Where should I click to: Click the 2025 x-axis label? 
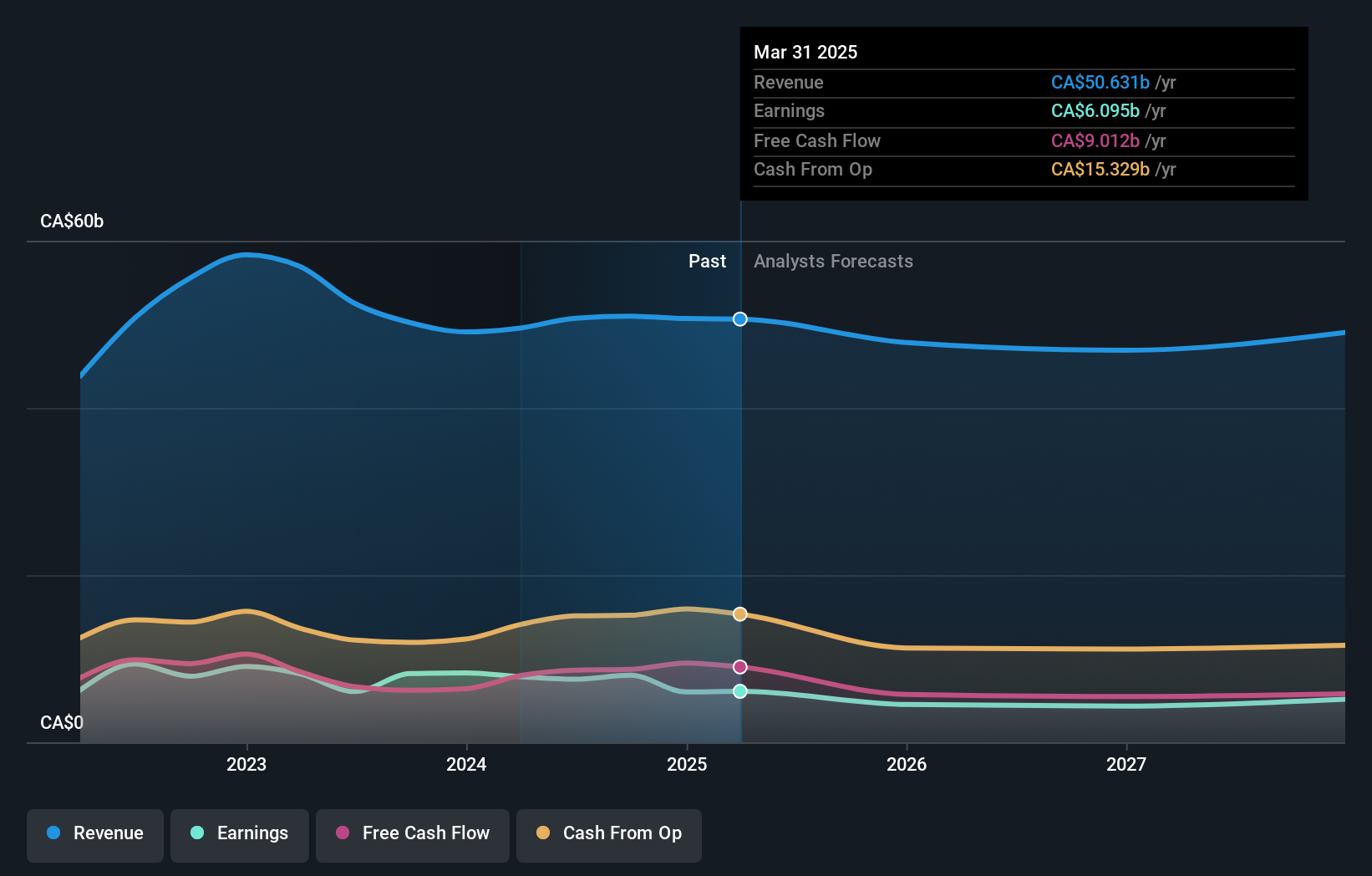(687, 764)
